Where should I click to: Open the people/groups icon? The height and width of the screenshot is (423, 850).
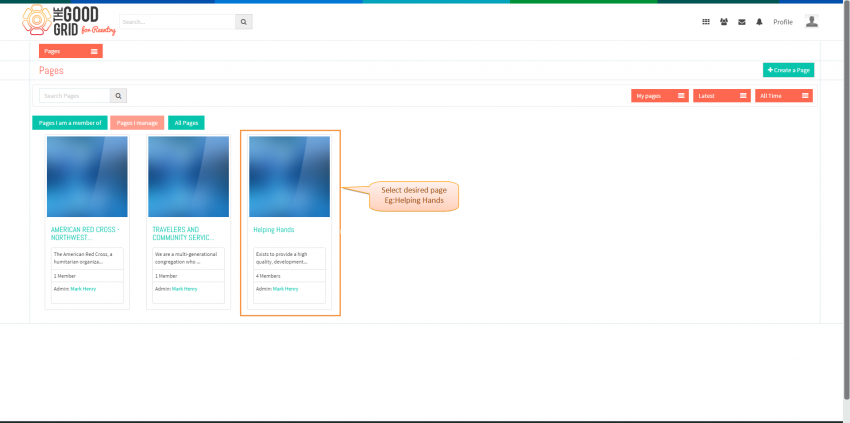pos(724,22)
